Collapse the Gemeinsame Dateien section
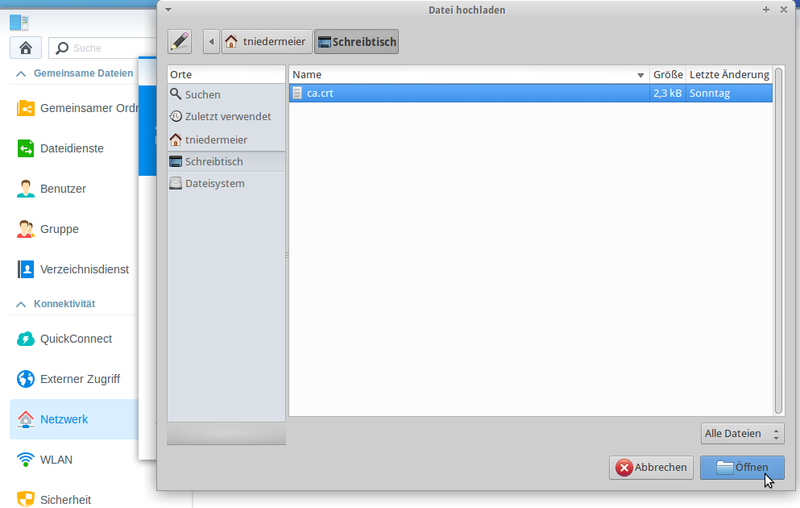Screen dimensions: 800x508 click(21, 74)
